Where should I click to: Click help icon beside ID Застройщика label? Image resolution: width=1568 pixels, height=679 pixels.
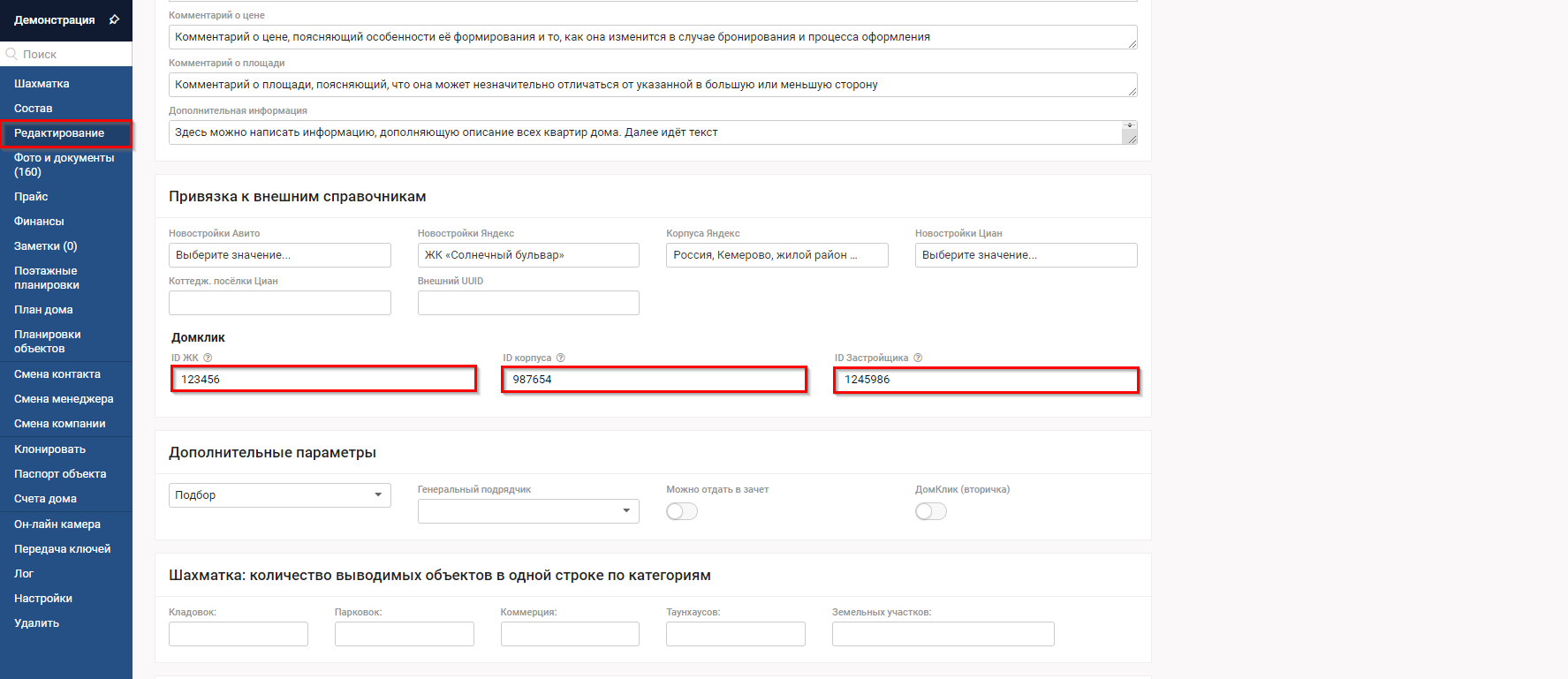pyautogui.click(x=918, y=358)
